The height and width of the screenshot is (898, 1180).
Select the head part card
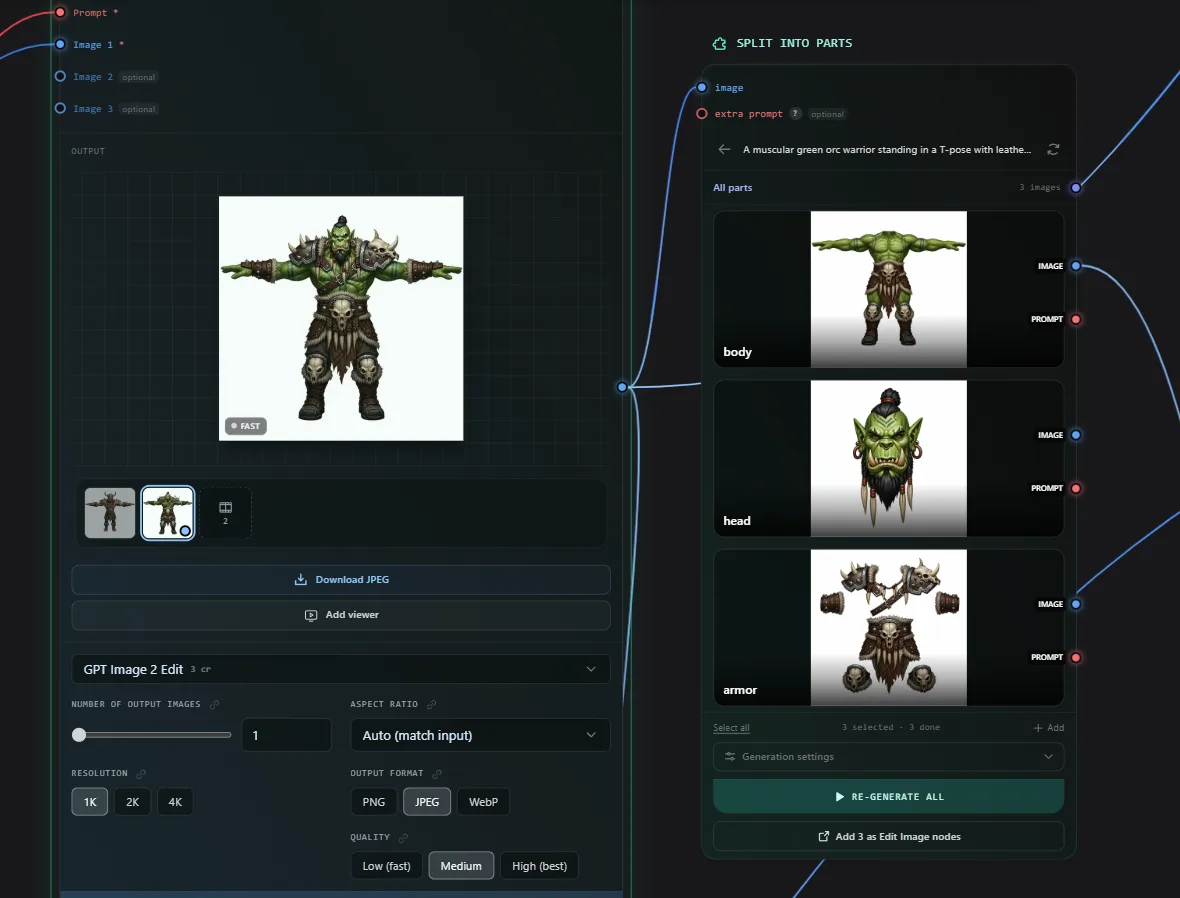click(x=889, y=458)
